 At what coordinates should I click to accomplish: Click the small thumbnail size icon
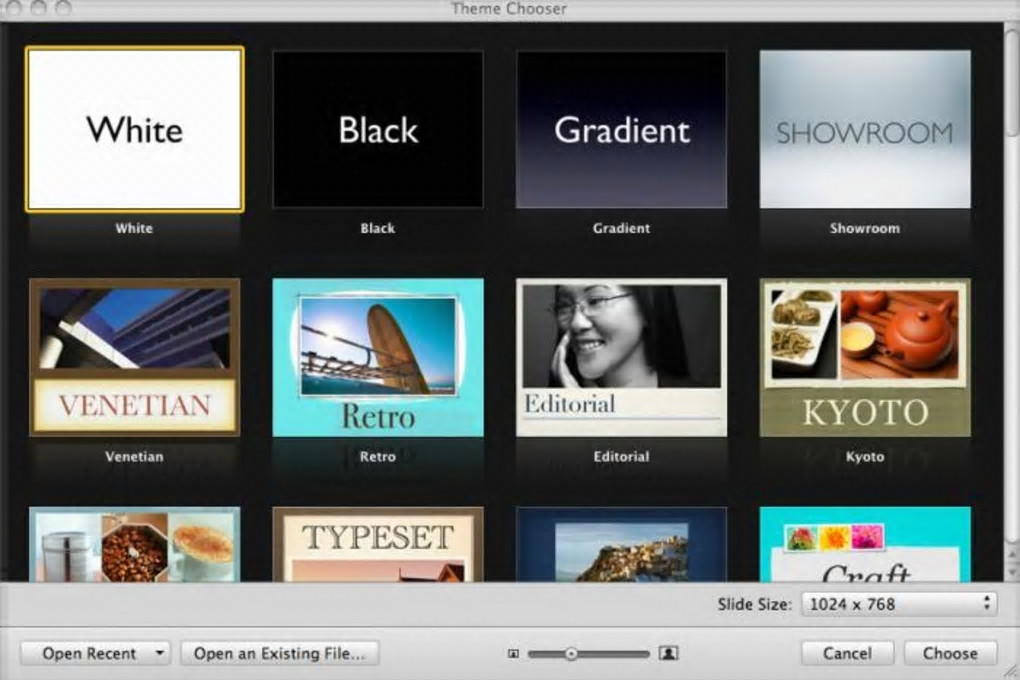(x=513, y=653)
